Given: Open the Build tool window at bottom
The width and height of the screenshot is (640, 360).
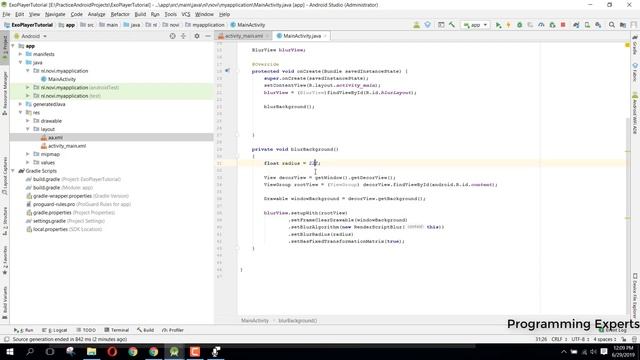Looking at the screenshot, I should [145, 330].
